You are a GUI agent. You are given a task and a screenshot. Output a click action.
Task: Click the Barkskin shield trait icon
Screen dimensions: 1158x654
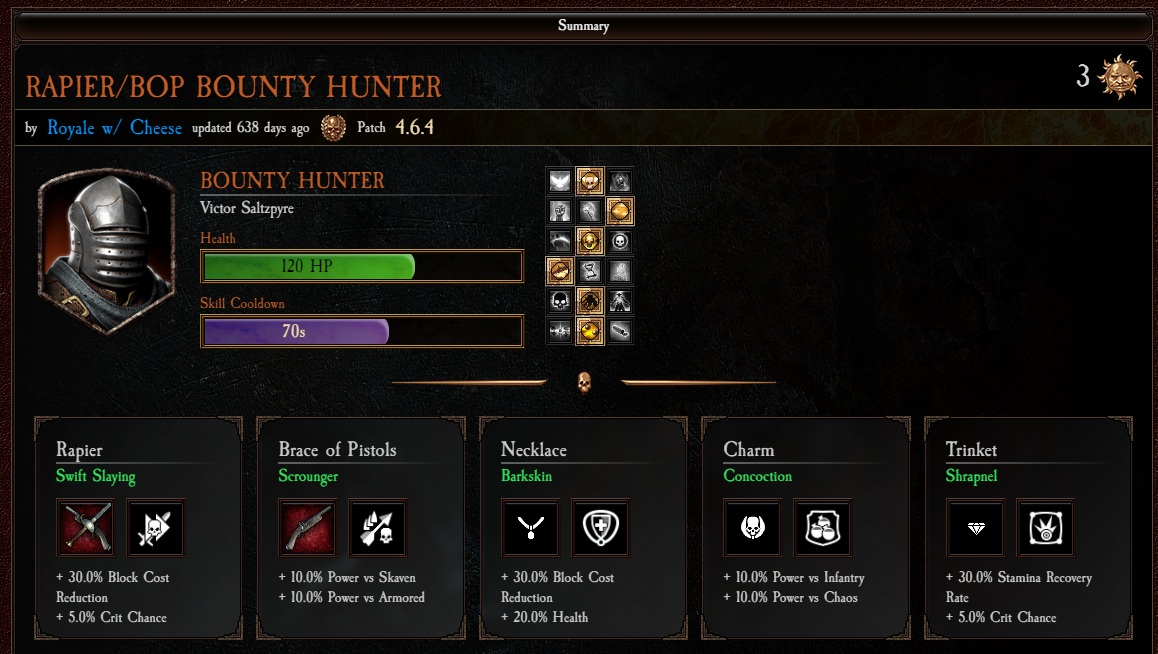pyautogui.click(x=600, y=528)
